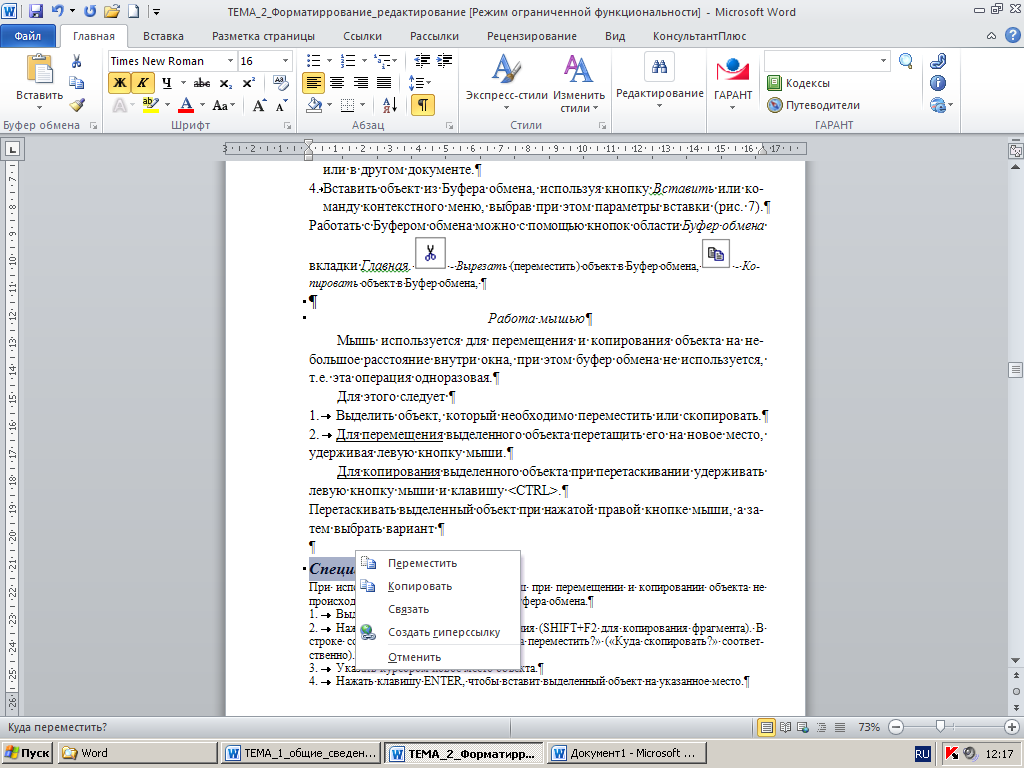Toggle italic К formatting
Viewport: 1024px width, 768px height.
pyautogui.click(x=142, y=83)
